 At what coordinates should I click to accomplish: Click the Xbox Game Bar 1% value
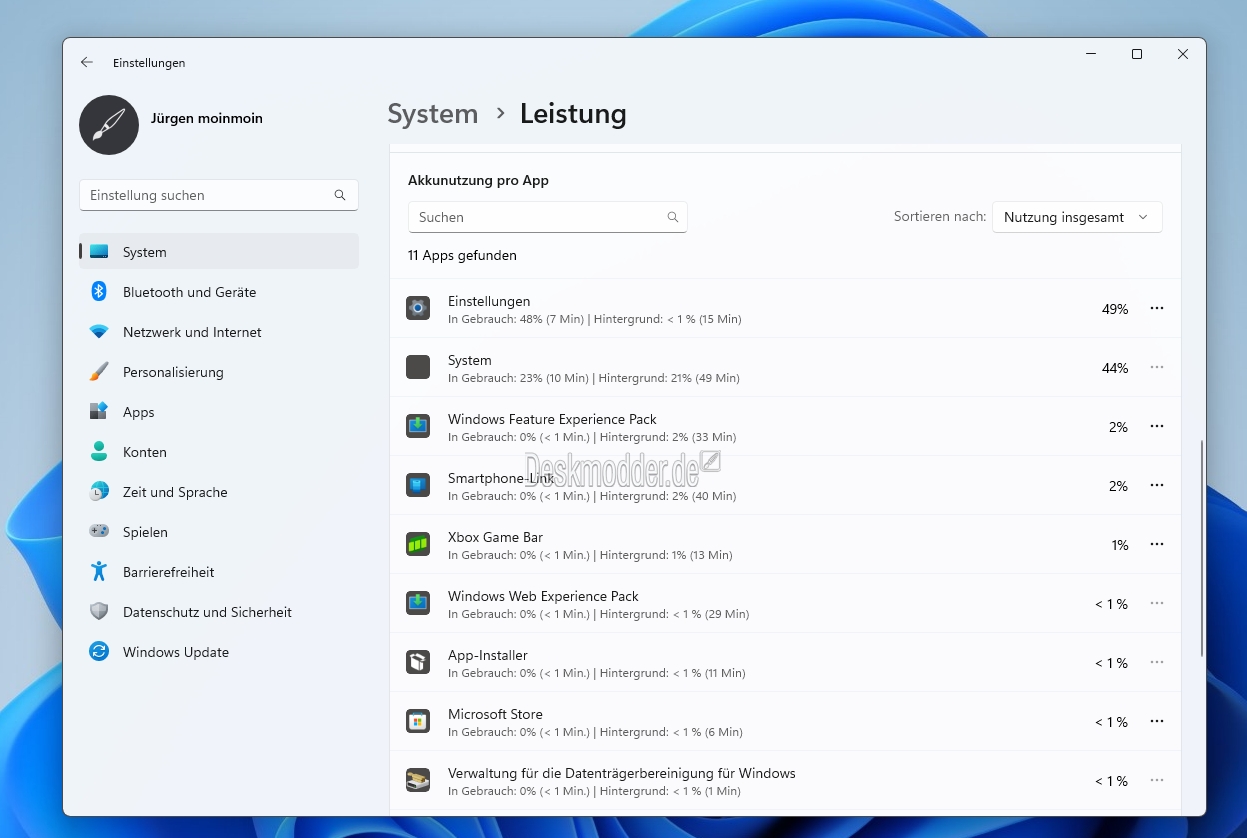click(x=1120, y=545)
